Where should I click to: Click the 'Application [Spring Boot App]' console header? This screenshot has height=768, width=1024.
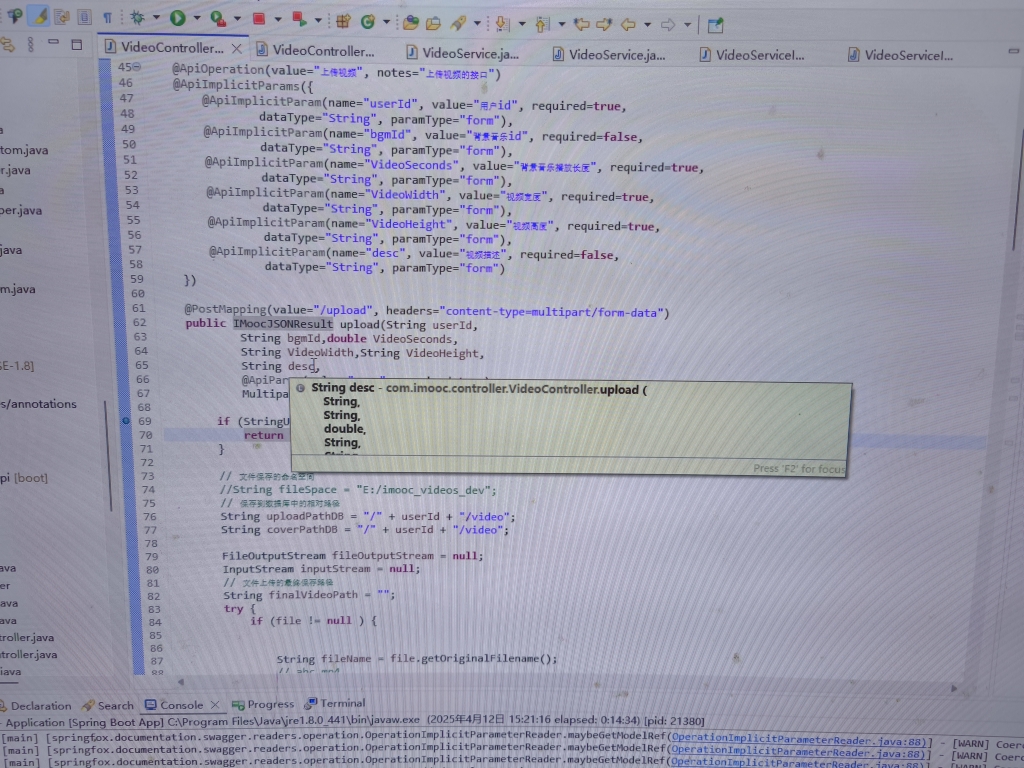[82, 722]
